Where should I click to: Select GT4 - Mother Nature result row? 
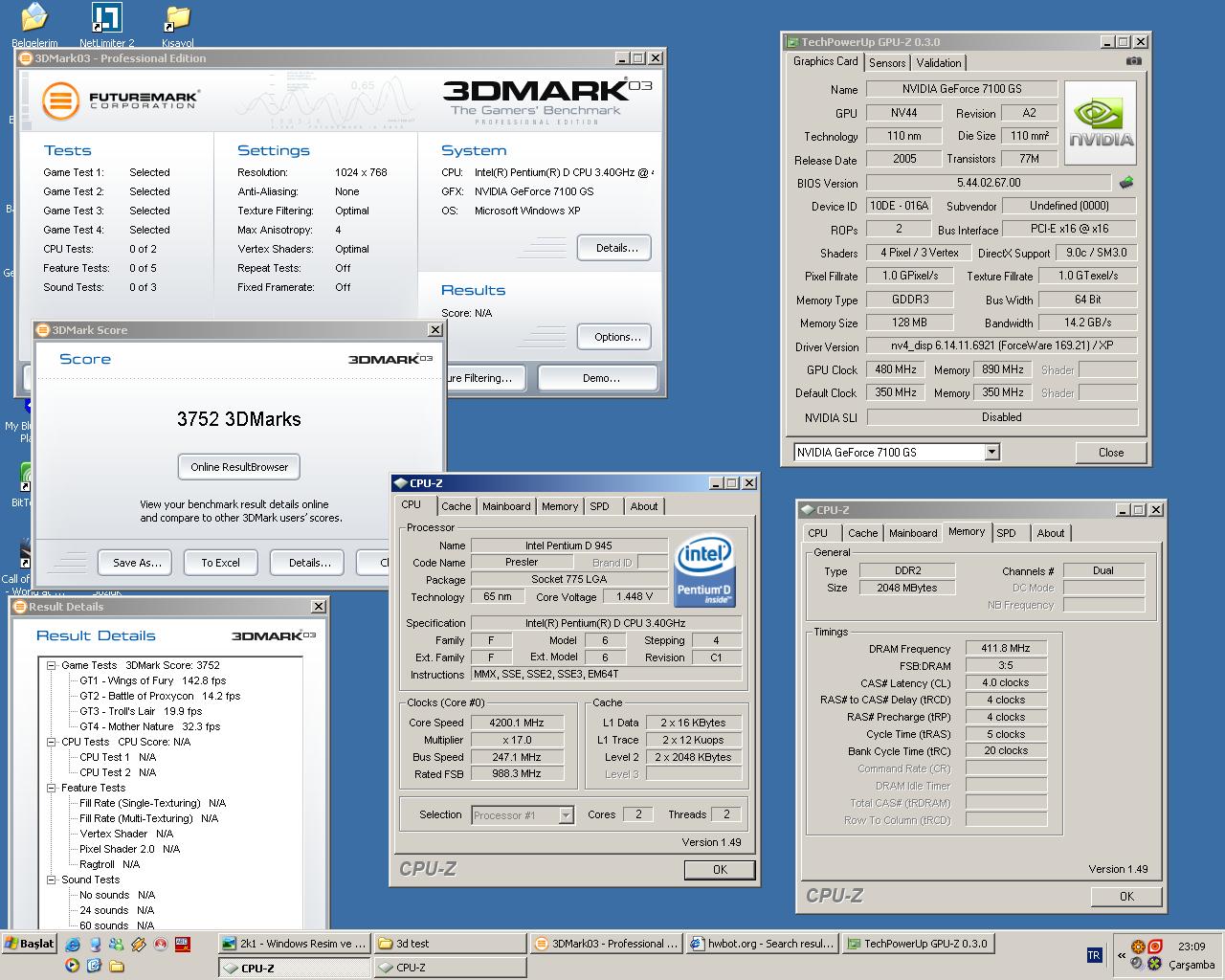point(149,726)
